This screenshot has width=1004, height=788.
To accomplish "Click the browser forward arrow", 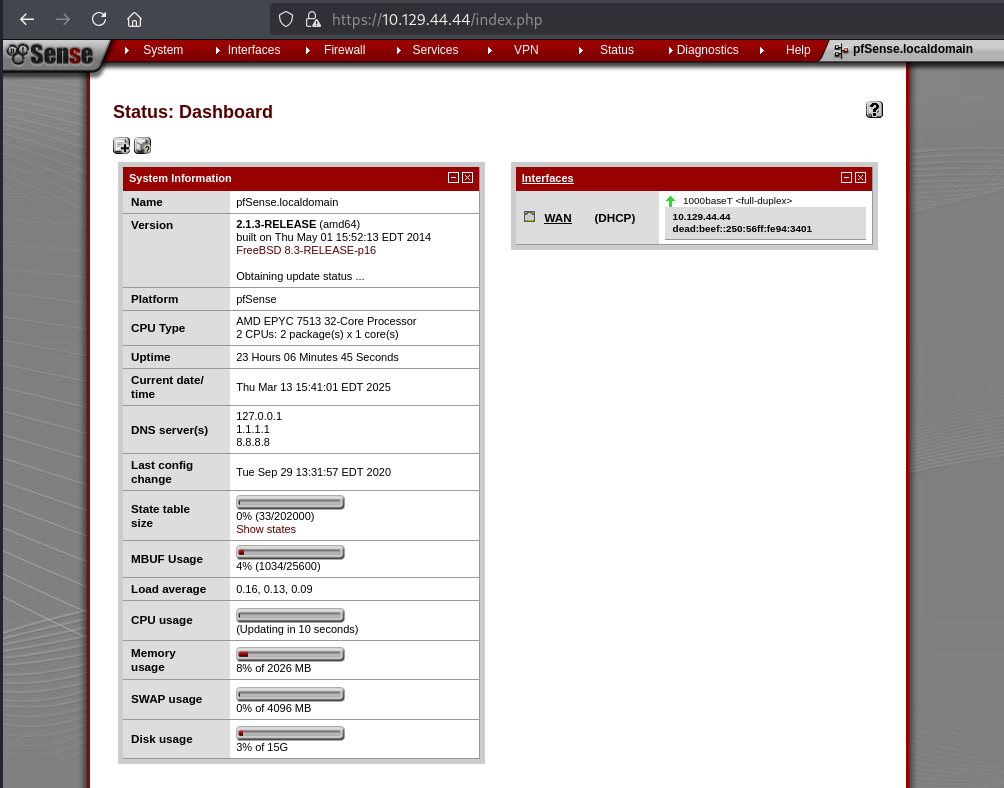I will (x=63, y=19).
